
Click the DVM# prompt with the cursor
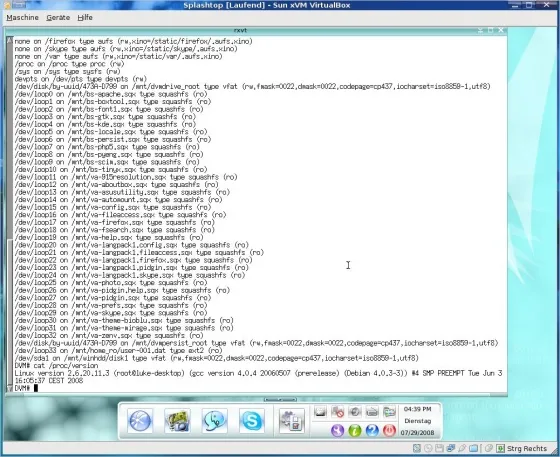point(26,388)
